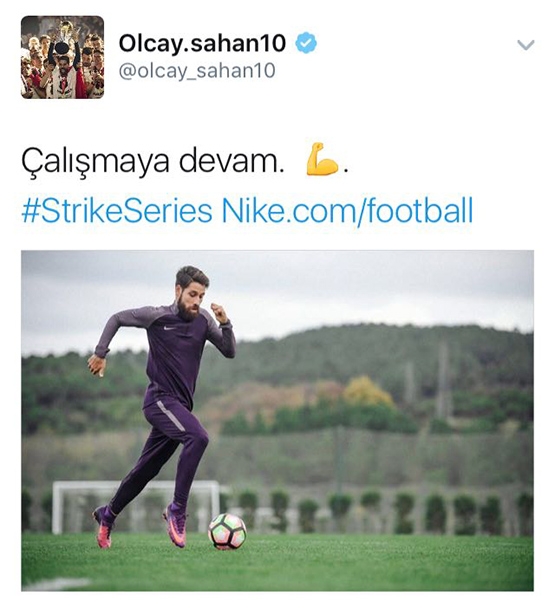Click the white goal post in photo

point(136,505)
